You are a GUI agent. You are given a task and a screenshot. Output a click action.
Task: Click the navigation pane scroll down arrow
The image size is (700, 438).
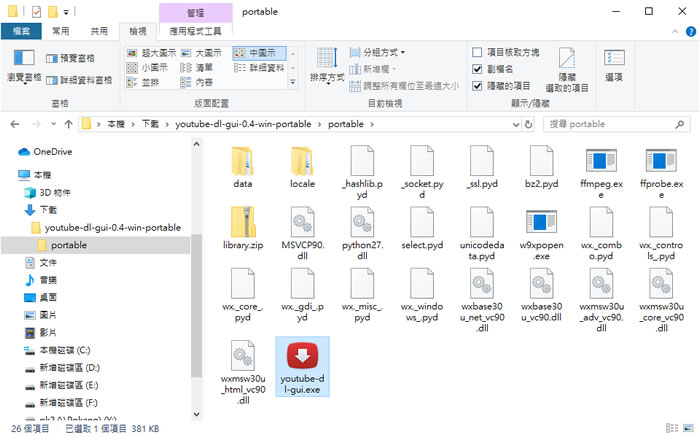point(196,414)
